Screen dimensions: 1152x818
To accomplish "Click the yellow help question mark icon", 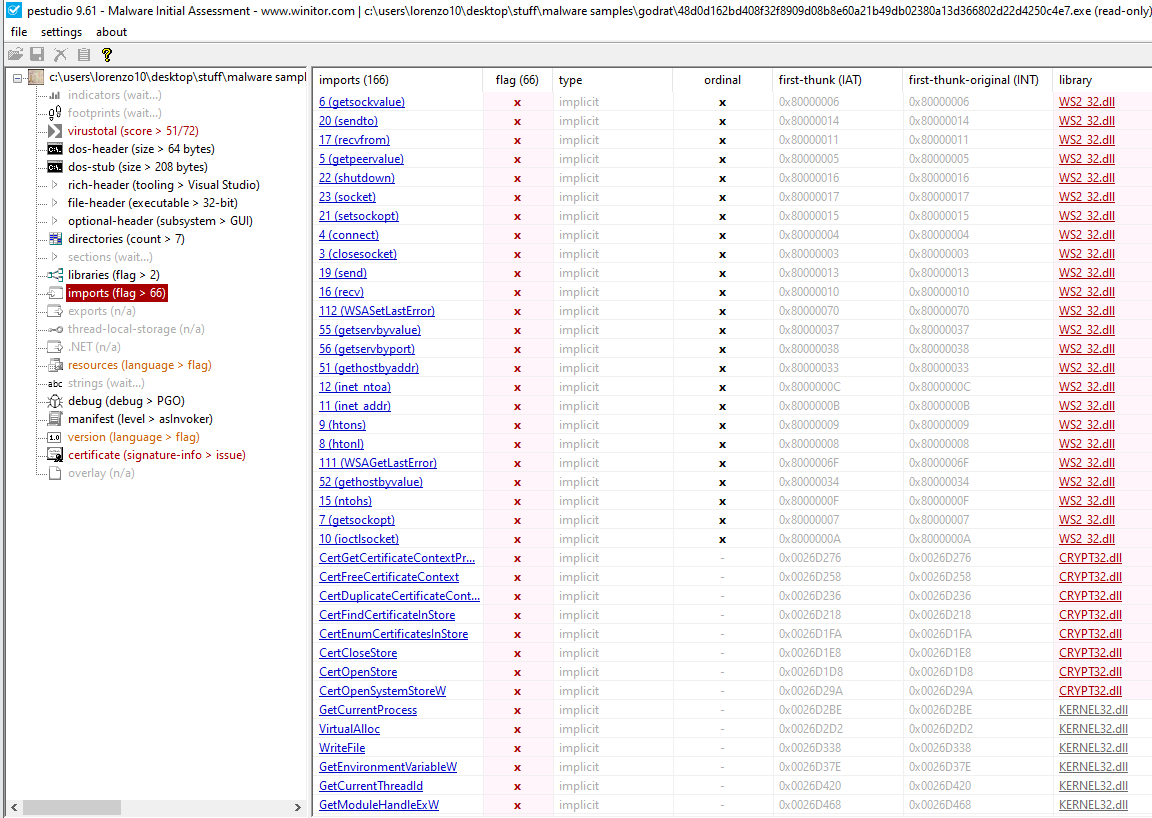I will tap(107, 54).
